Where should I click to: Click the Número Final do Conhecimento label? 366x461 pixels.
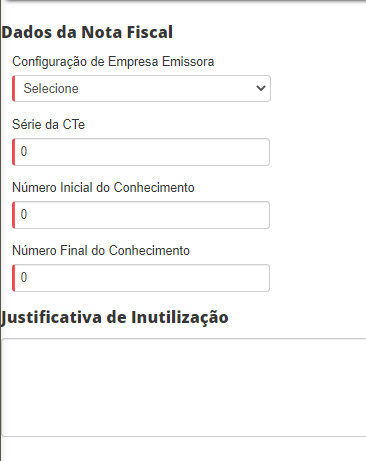click(x=101, y=250)
